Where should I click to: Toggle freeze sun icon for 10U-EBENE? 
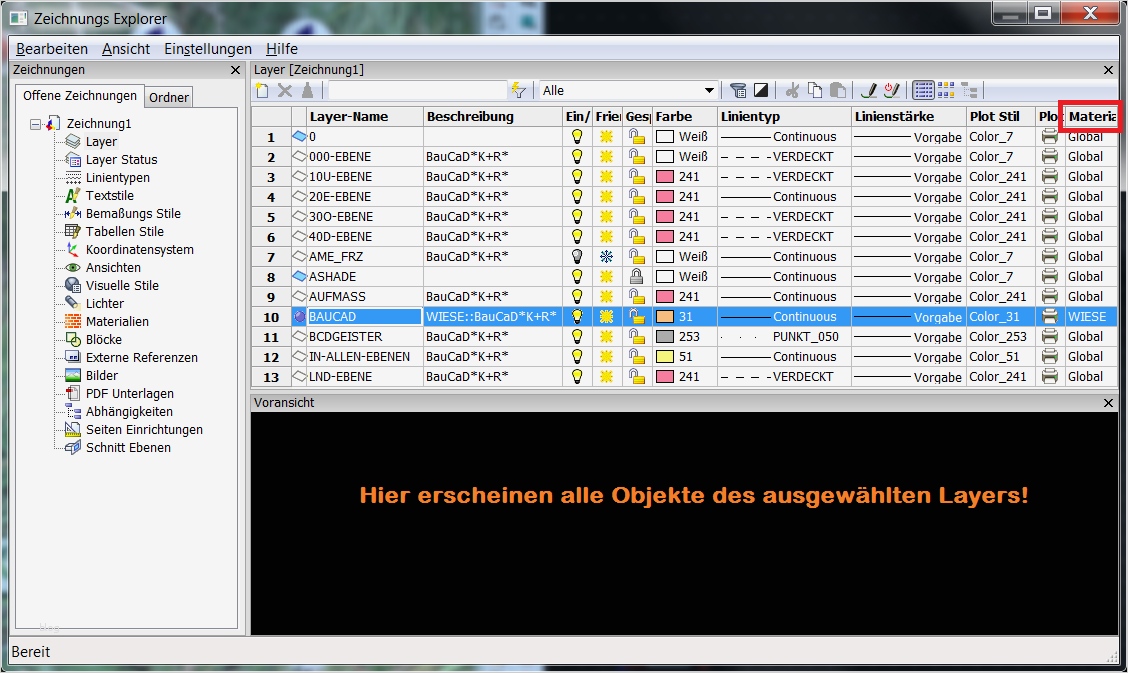click(606, 176)
